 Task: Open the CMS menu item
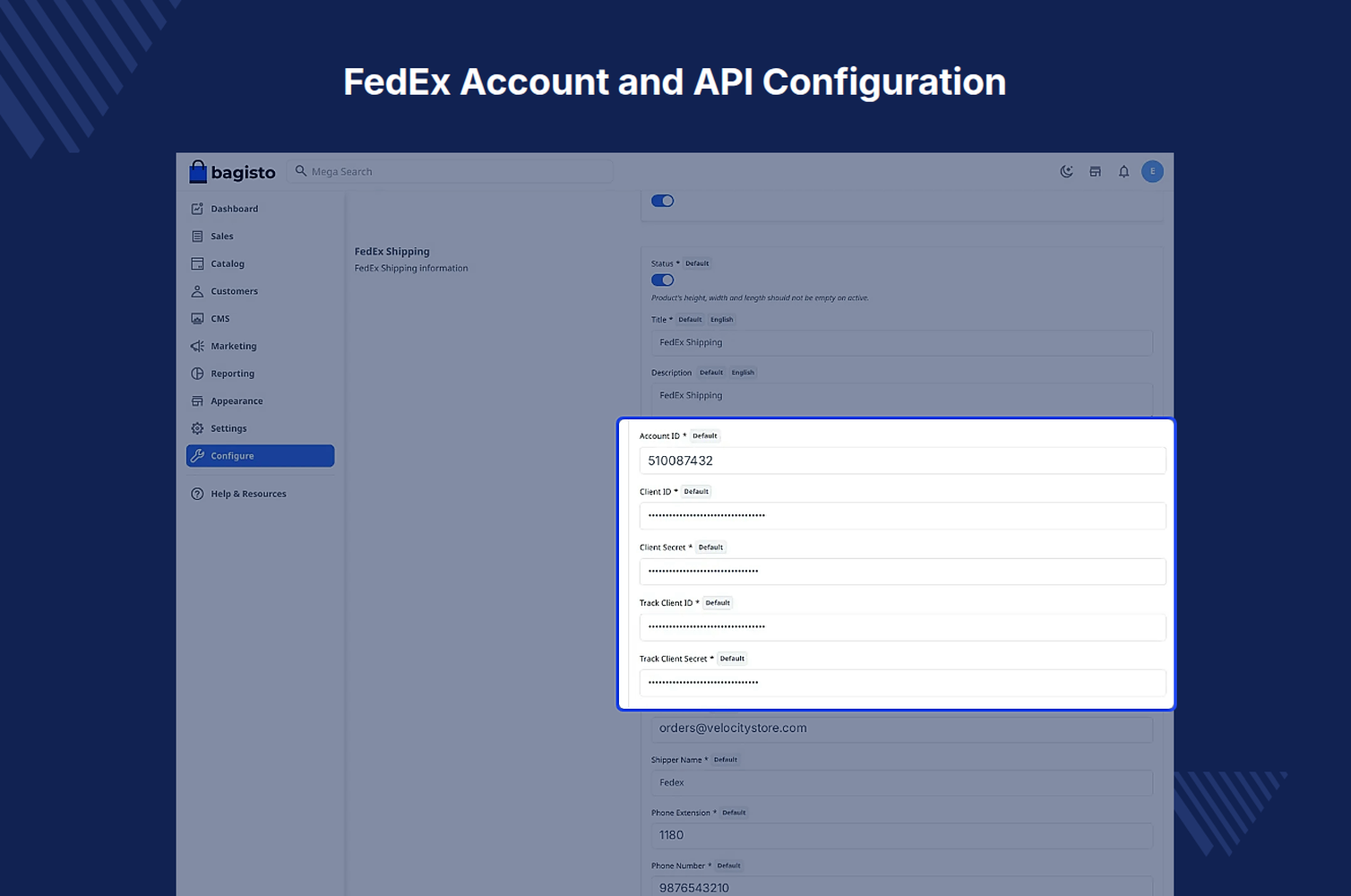260,319
